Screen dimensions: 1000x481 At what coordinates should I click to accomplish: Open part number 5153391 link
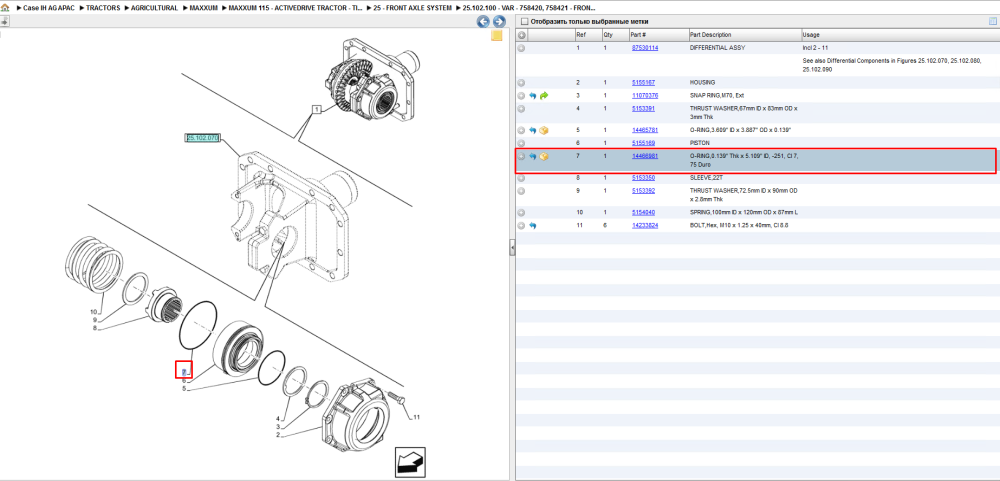pyautogui.click(x=643, y=108)
